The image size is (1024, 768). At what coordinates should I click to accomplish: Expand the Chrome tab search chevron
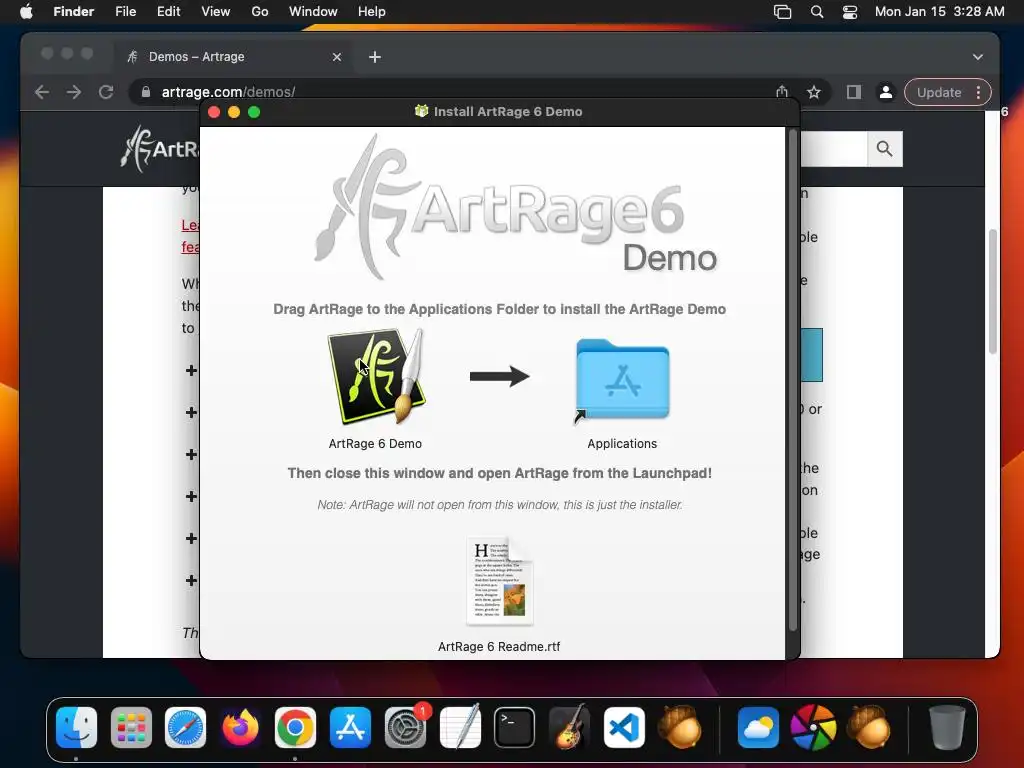click(978, 57)
